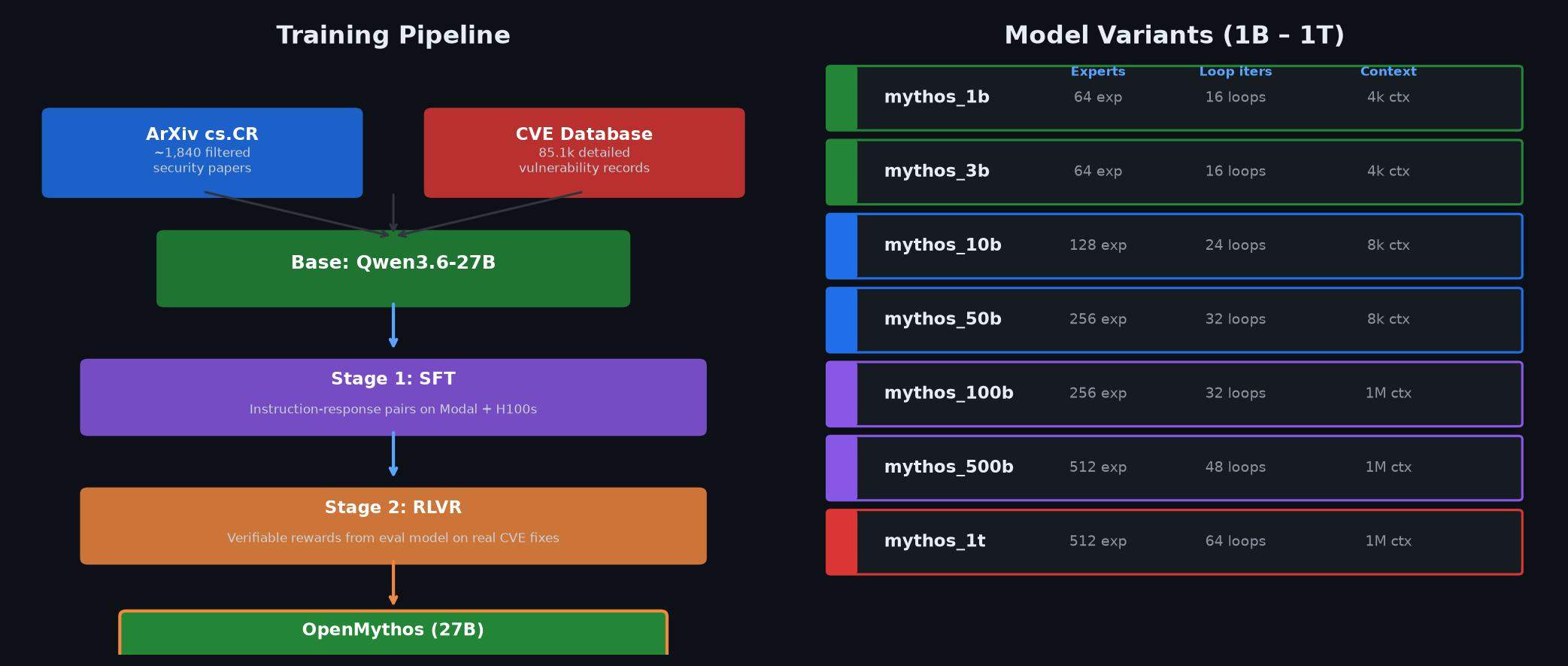Click '512 exp' in the mythos_500b row
1568x666 pixels.
pyautogui.click(x=1098, y=467)
